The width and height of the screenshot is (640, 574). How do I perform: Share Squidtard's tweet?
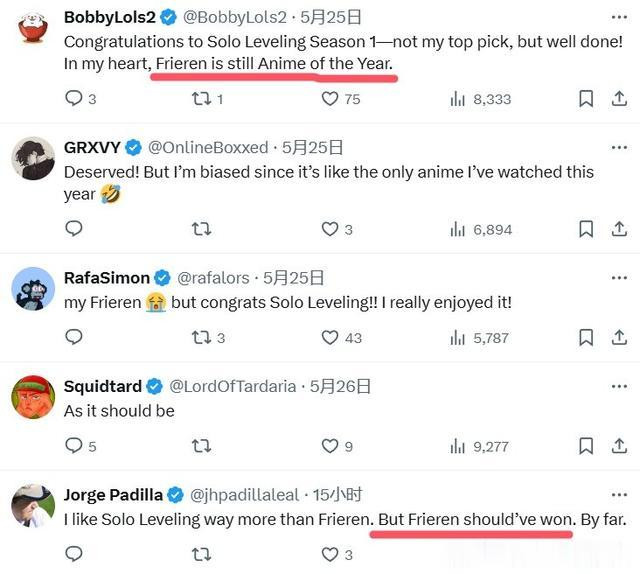[617, 446]
